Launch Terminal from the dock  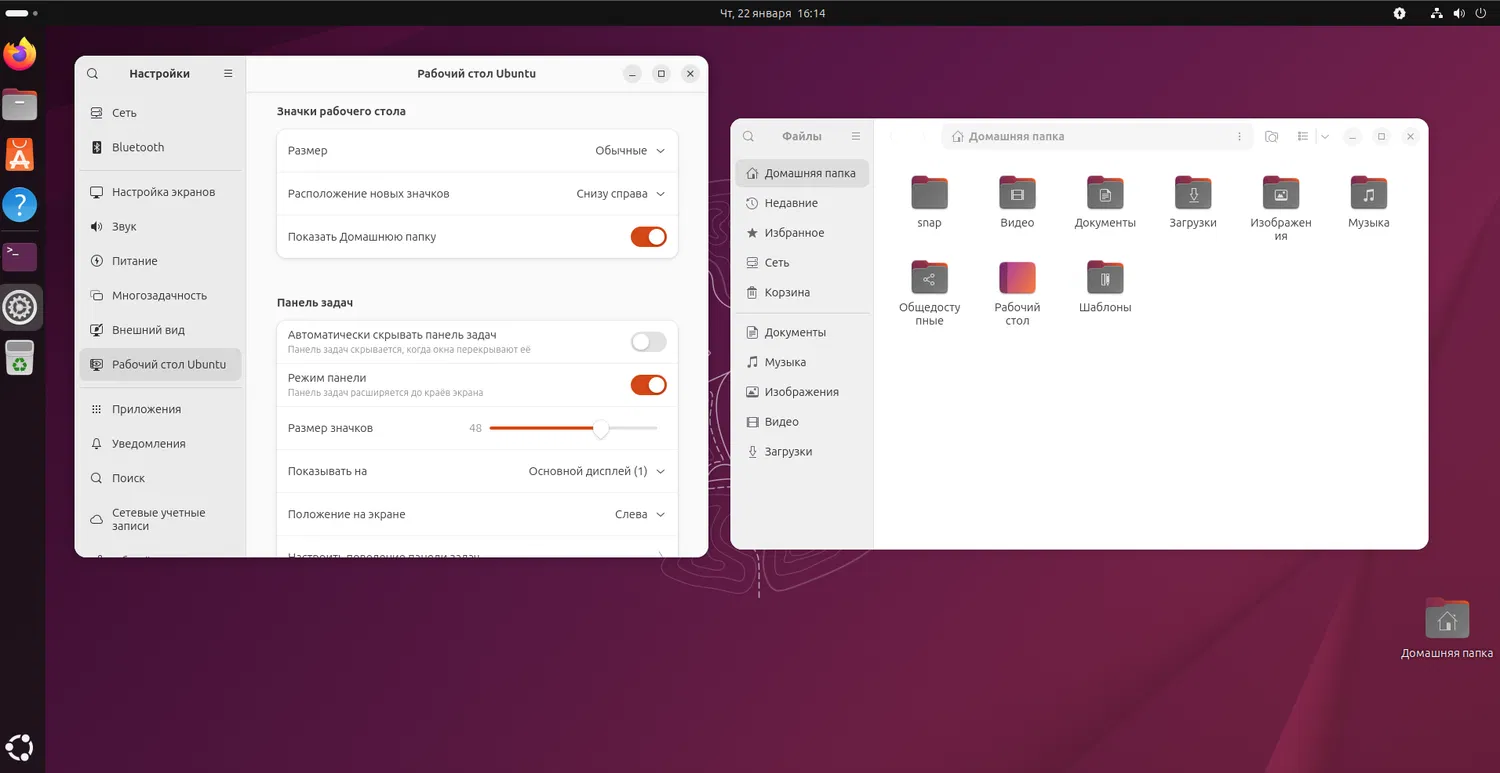click(20, 257)
